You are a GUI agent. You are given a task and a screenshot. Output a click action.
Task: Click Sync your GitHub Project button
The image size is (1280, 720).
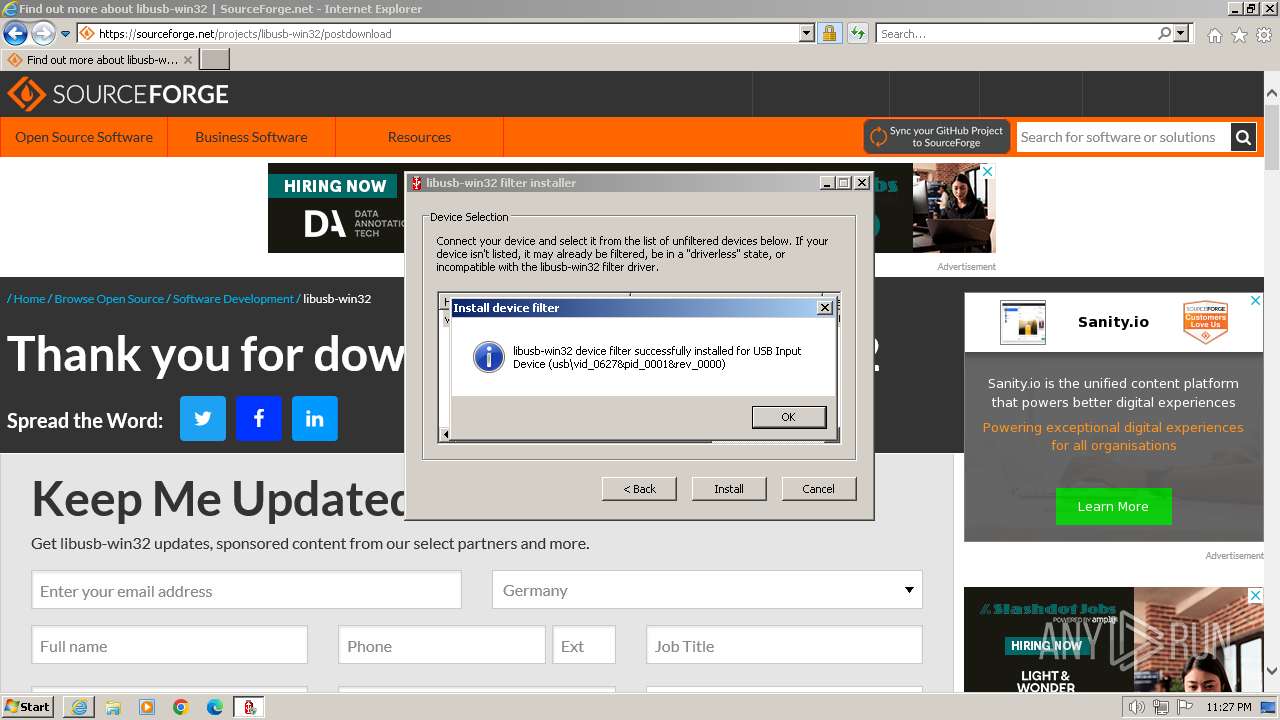tap(937, 137)
